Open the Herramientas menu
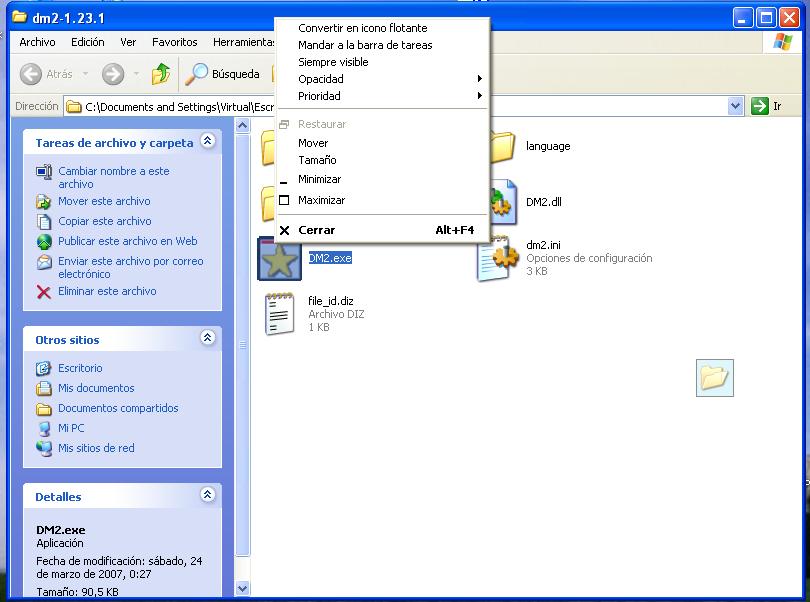This screenshot has height=602, width=810. tap(243, 42)
